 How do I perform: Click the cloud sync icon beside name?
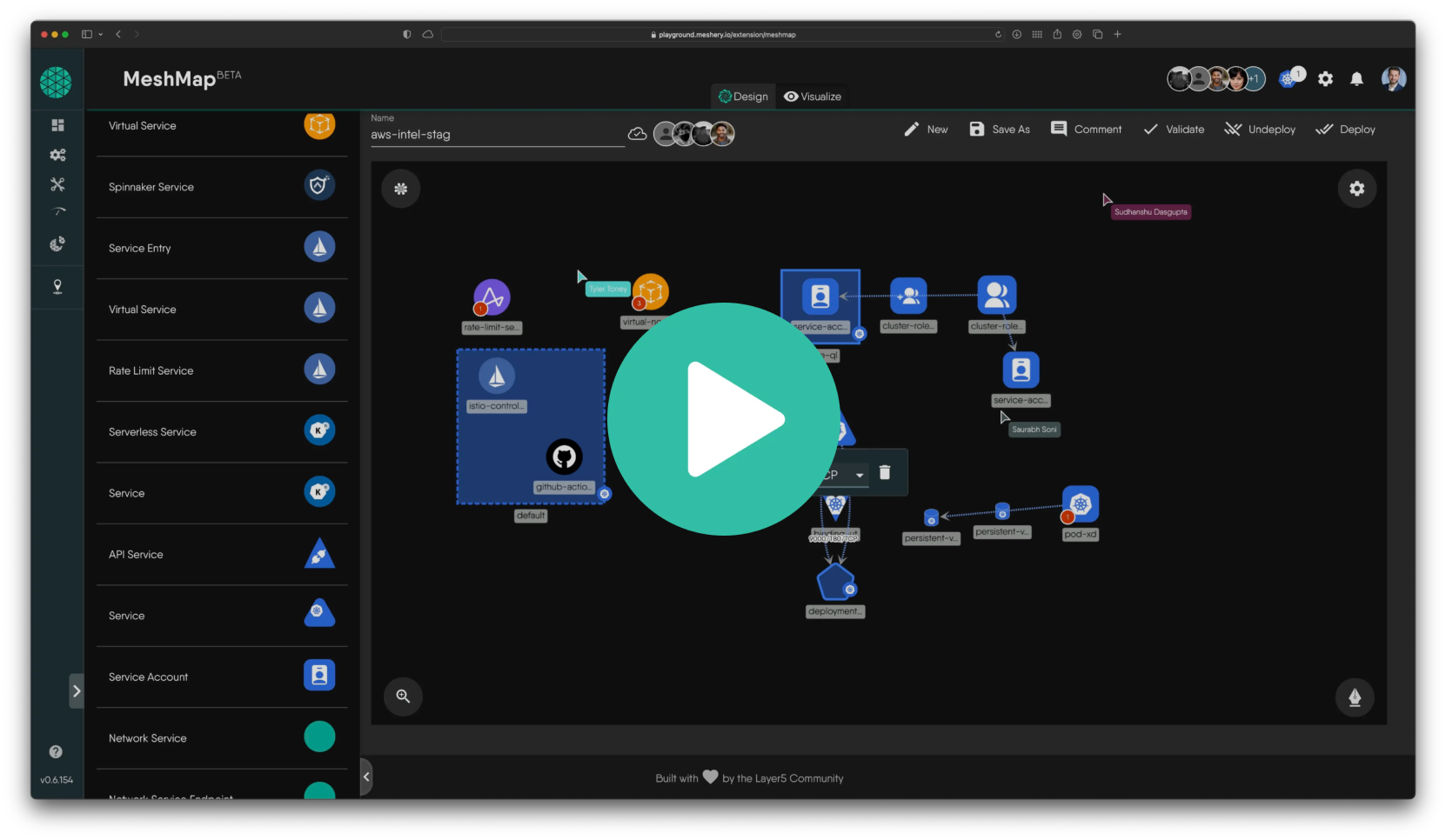pos(638,134)
